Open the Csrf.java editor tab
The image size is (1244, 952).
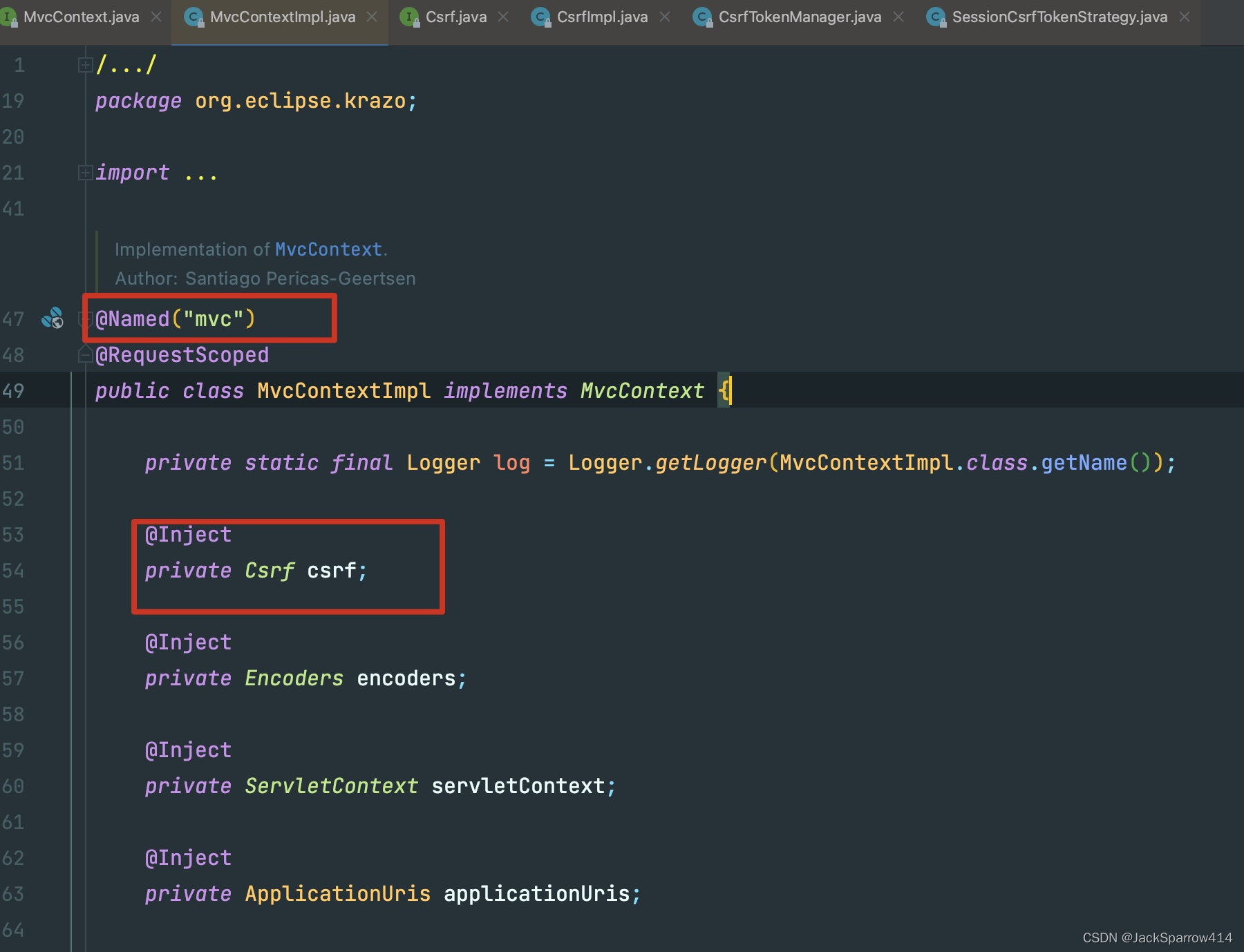[x=455, y=17]
